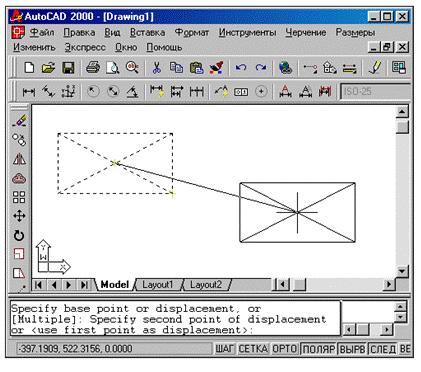Toggle ОРТО ortho mode

click(284, 349)
